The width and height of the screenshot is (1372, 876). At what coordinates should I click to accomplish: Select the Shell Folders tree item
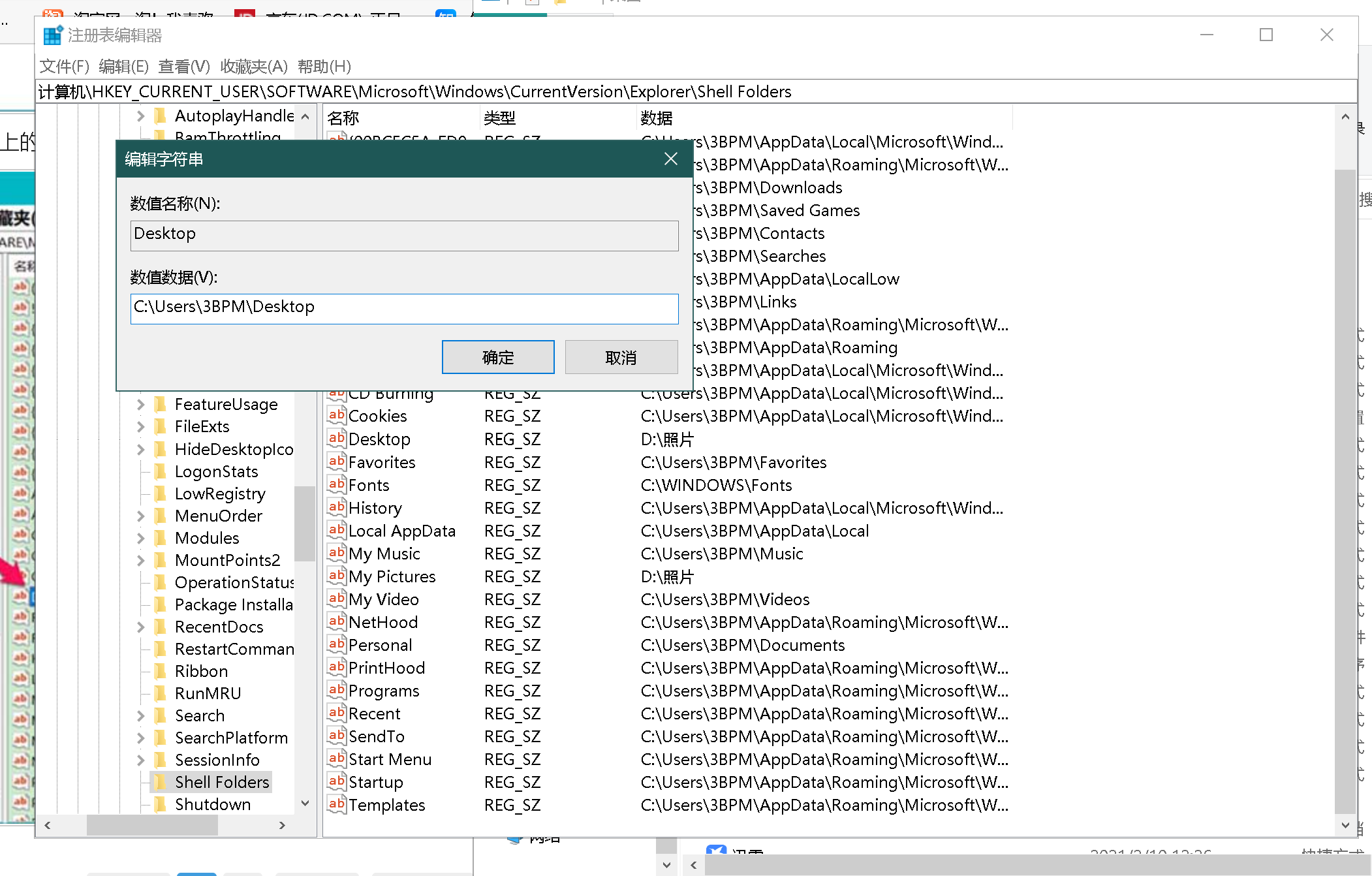click(221, 782)
